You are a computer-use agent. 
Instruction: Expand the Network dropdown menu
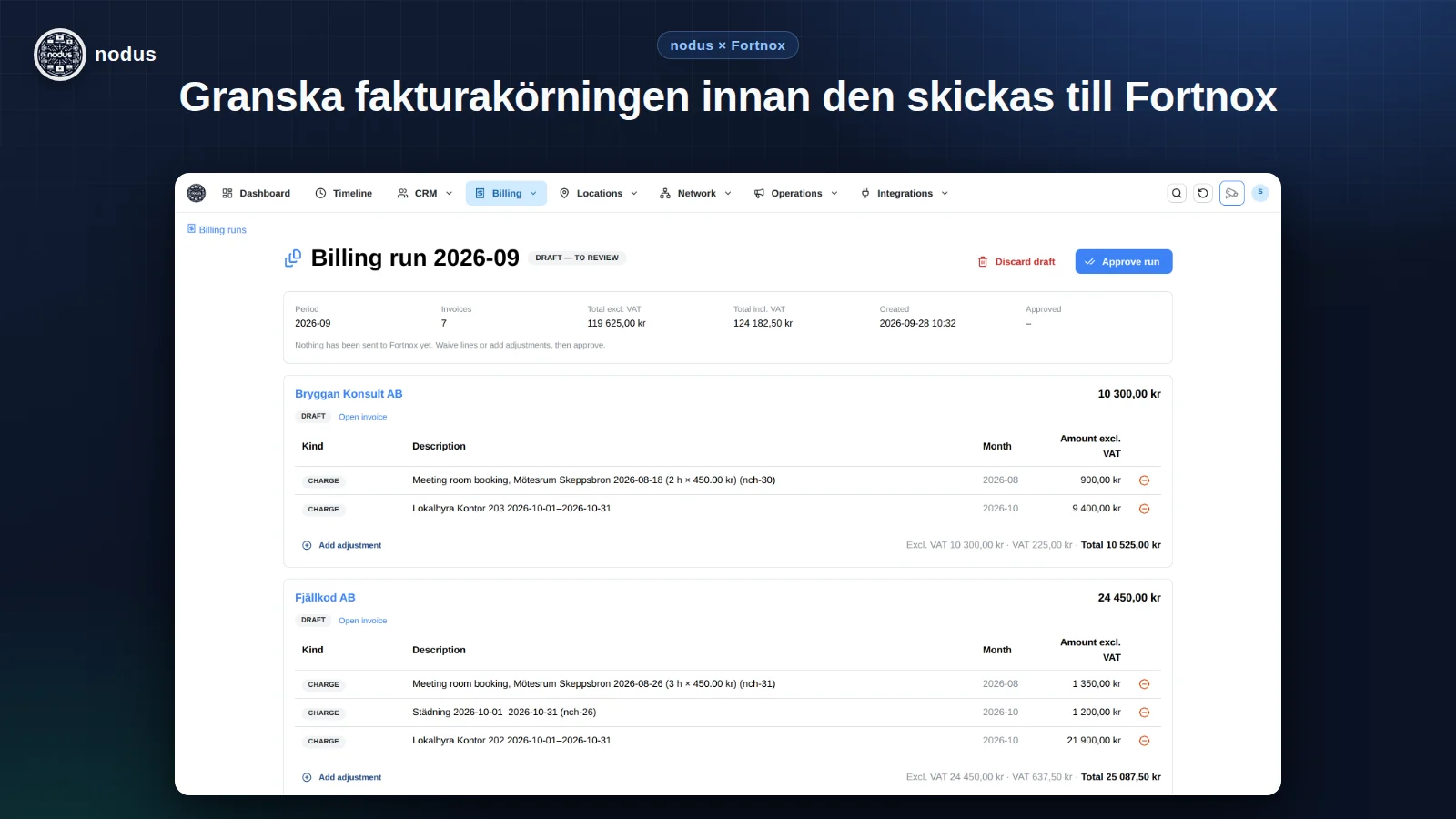pyautogui.click(x=696, y=193)
